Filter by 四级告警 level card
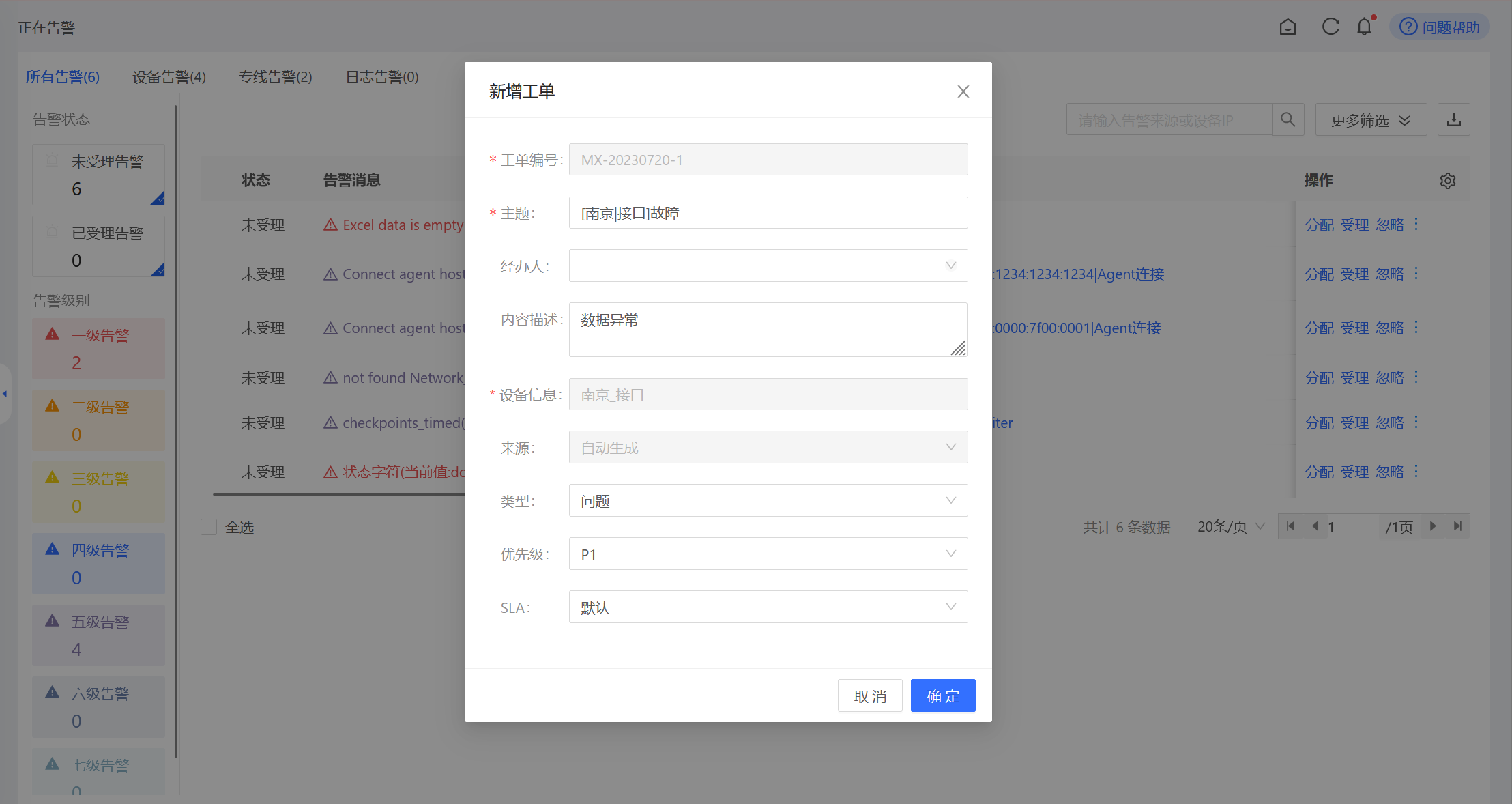The height and width of the screenshot is (804, 1512). click(x=98, y=564)
